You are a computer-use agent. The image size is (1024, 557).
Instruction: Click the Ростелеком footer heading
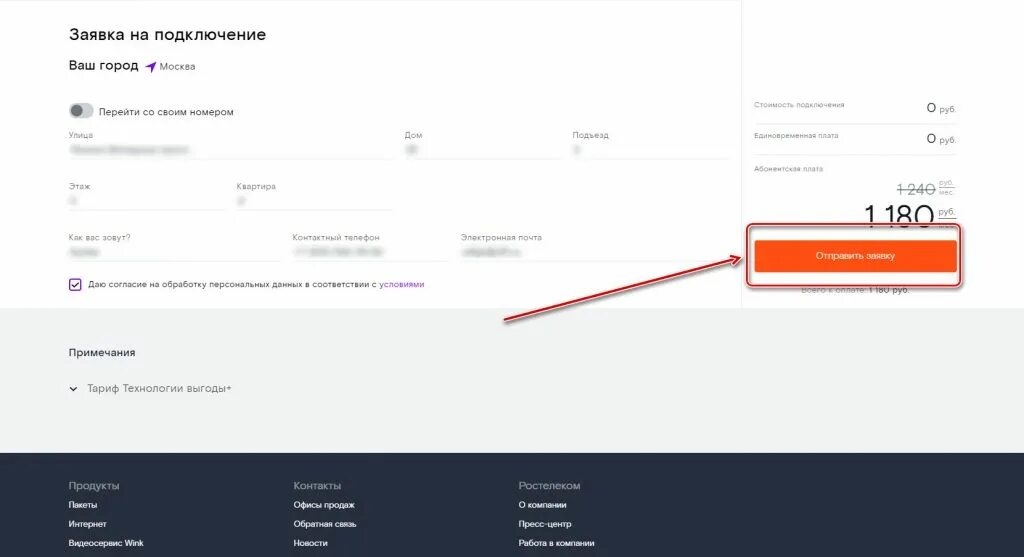pos(549,486)
